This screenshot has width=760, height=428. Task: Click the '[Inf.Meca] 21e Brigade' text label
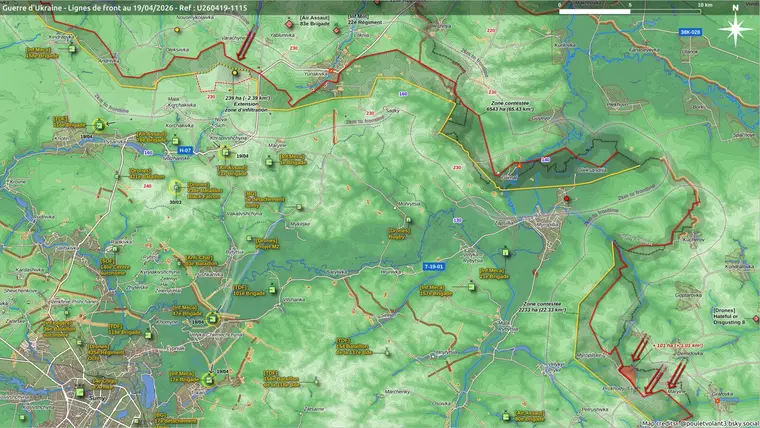[x=494, y=273]
